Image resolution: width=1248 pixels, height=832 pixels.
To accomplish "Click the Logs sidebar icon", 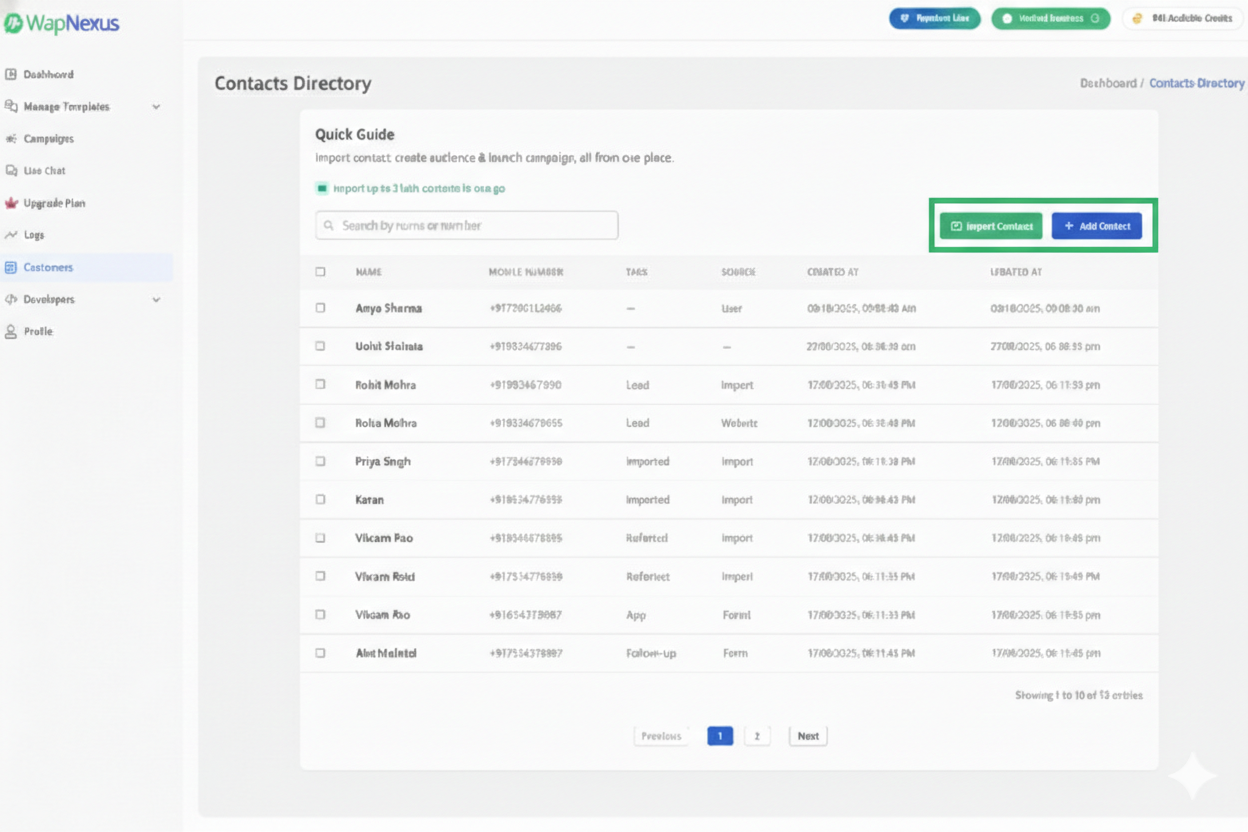I will (x=11, y=235).
